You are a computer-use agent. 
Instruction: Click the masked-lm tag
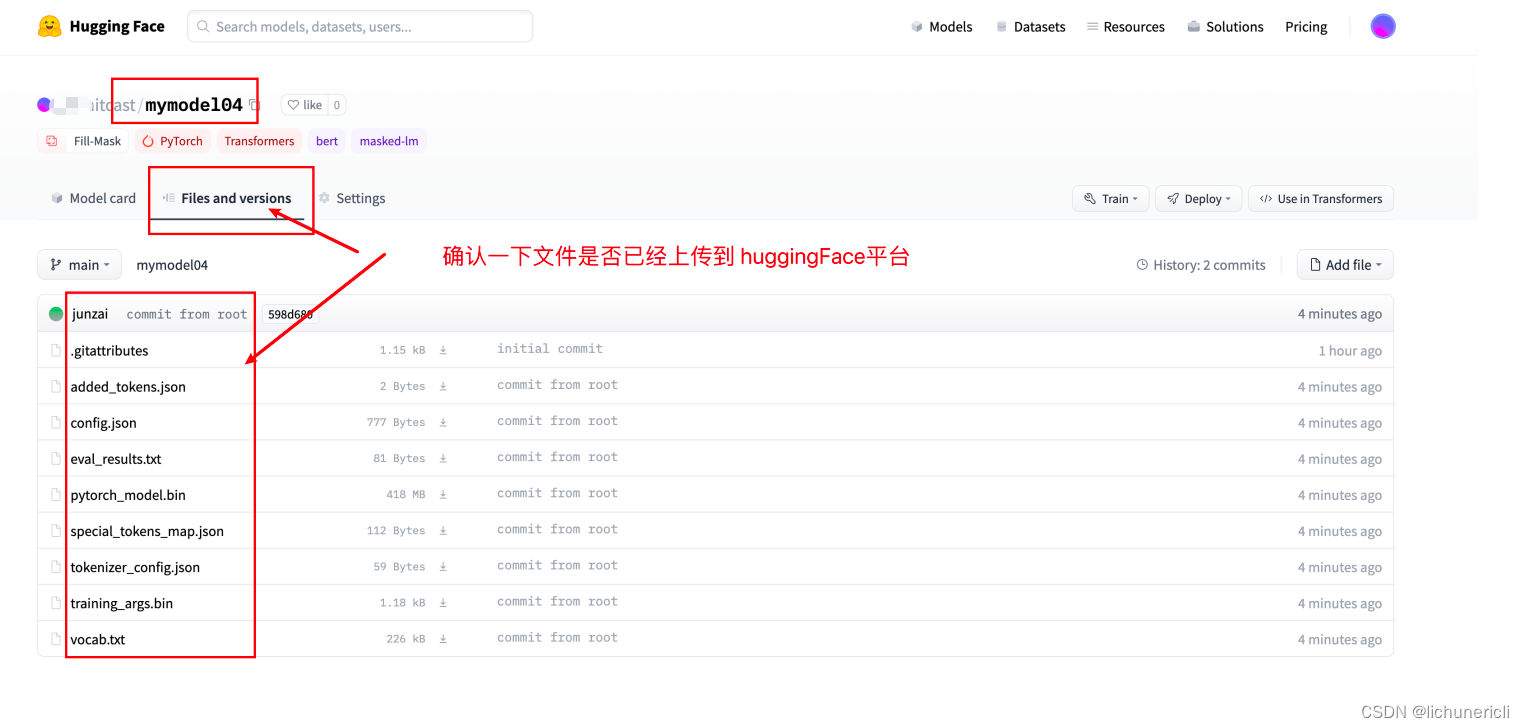tap(389, 141)
